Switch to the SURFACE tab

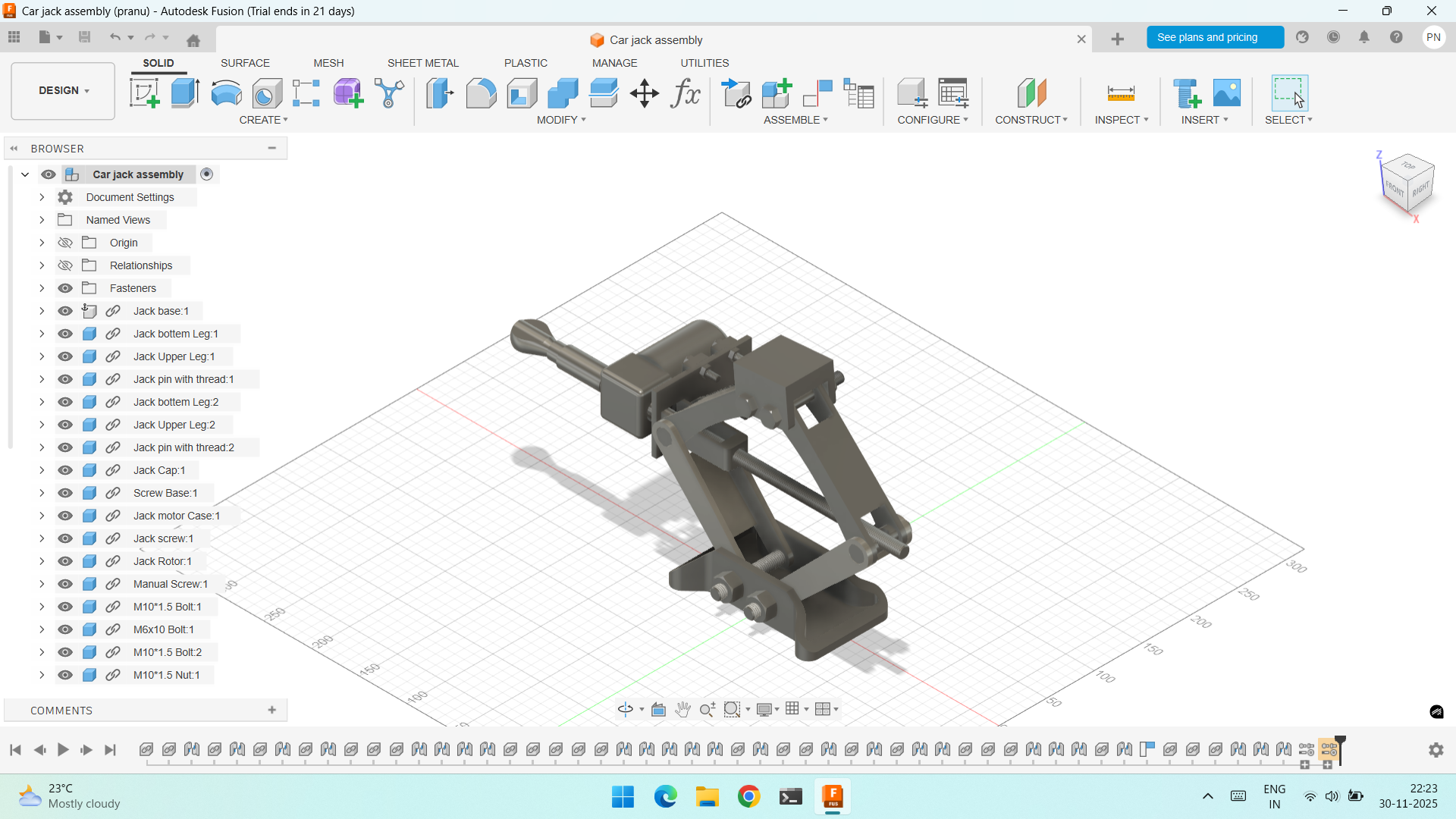[245, 63]
